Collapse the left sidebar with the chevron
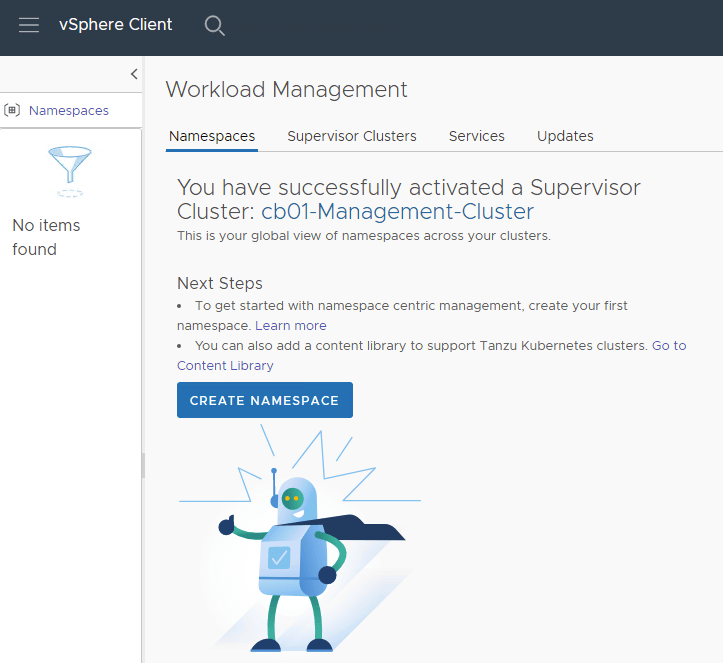This screenshot has height=663, width=723. click(134, 74)
